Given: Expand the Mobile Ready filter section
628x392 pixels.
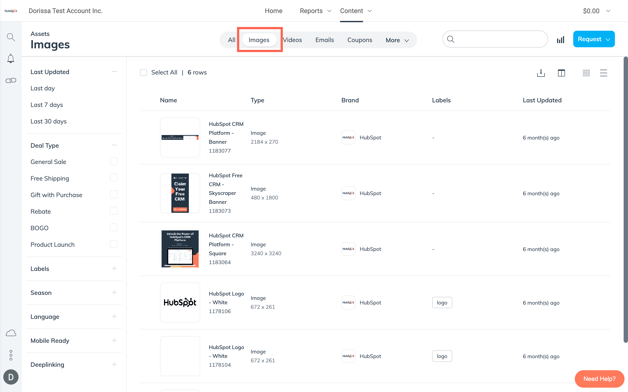Looking at the screenshot, I should tap(114, 341).
